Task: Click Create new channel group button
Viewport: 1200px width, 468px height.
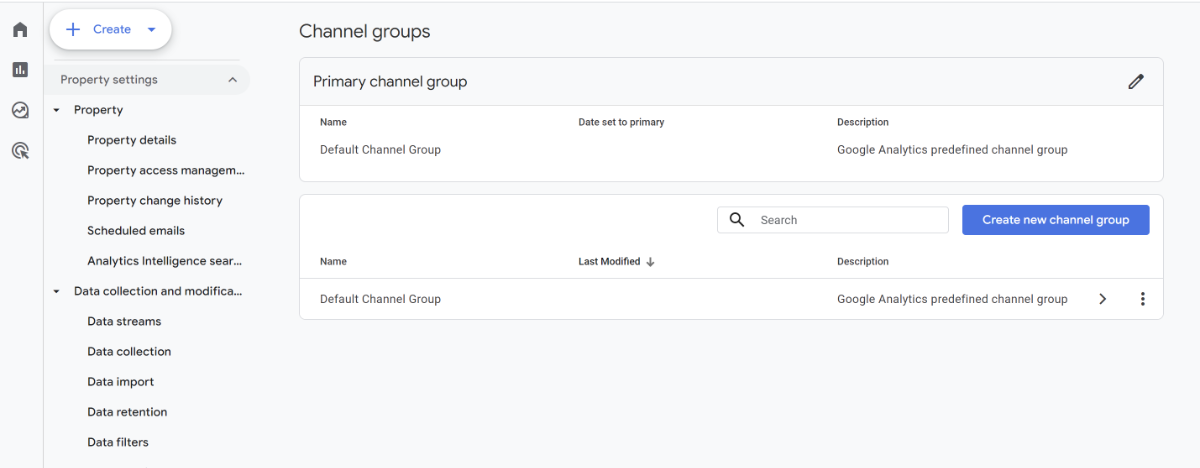Action: click(x=1055, y=220)
